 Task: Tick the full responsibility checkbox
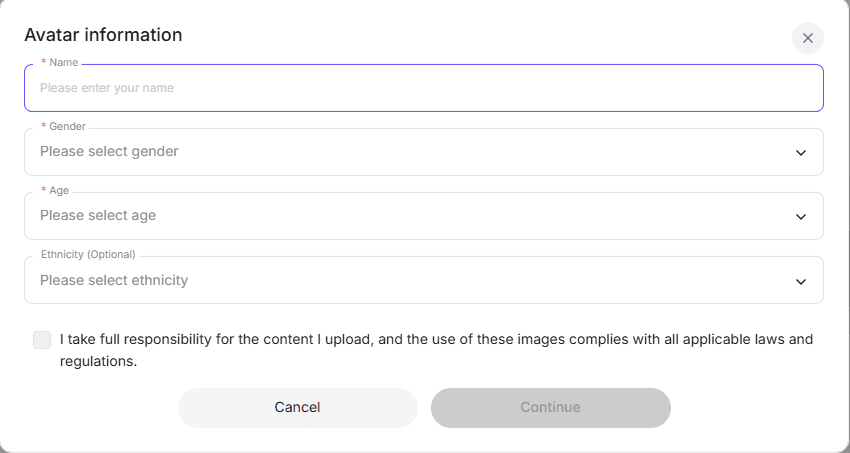tap(42, 340)
